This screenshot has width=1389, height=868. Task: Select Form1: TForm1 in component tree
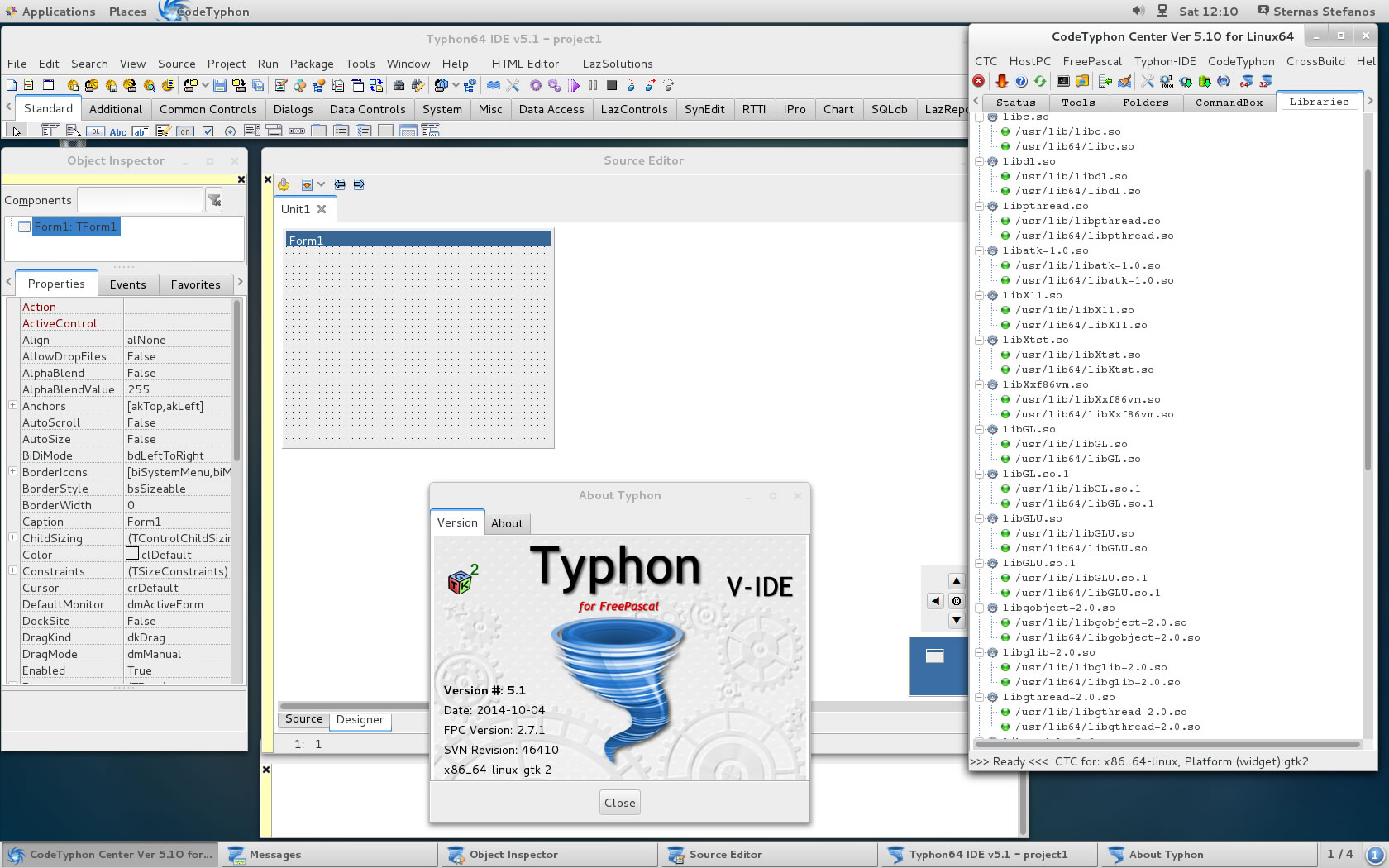(x=75, y=227)
